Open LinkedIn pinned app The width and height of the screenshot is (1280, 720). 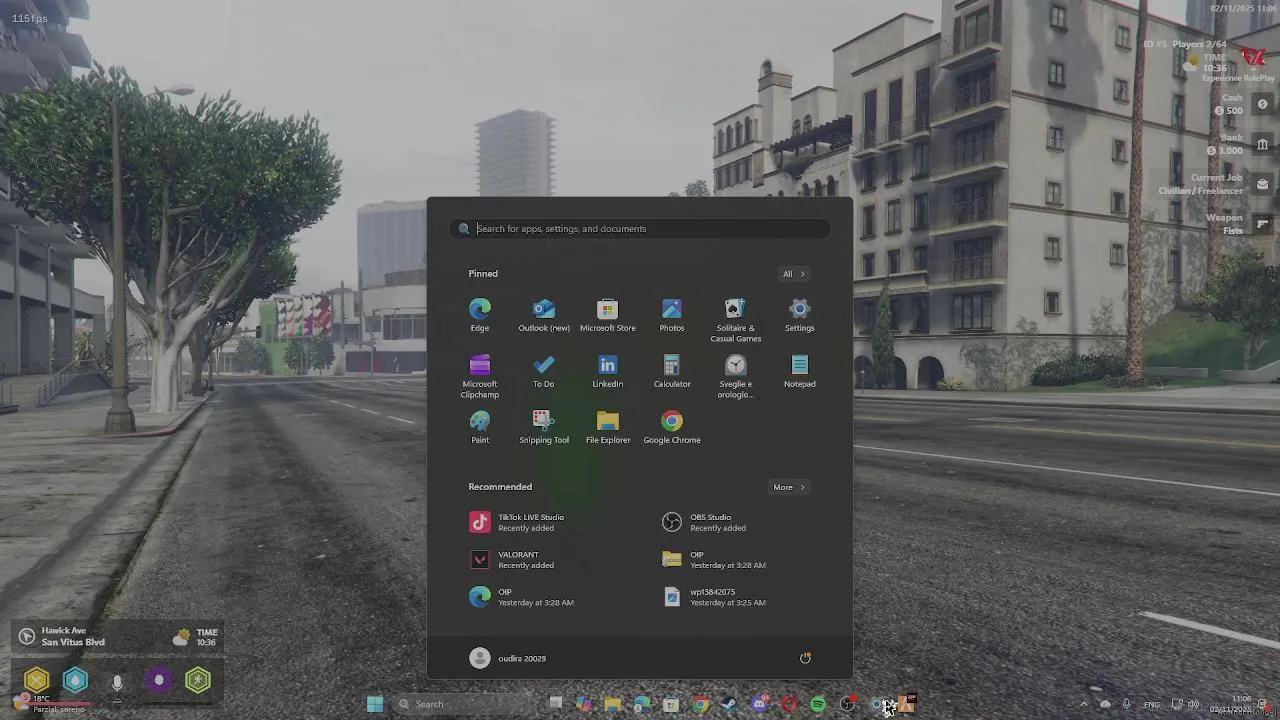pos(608,371)
